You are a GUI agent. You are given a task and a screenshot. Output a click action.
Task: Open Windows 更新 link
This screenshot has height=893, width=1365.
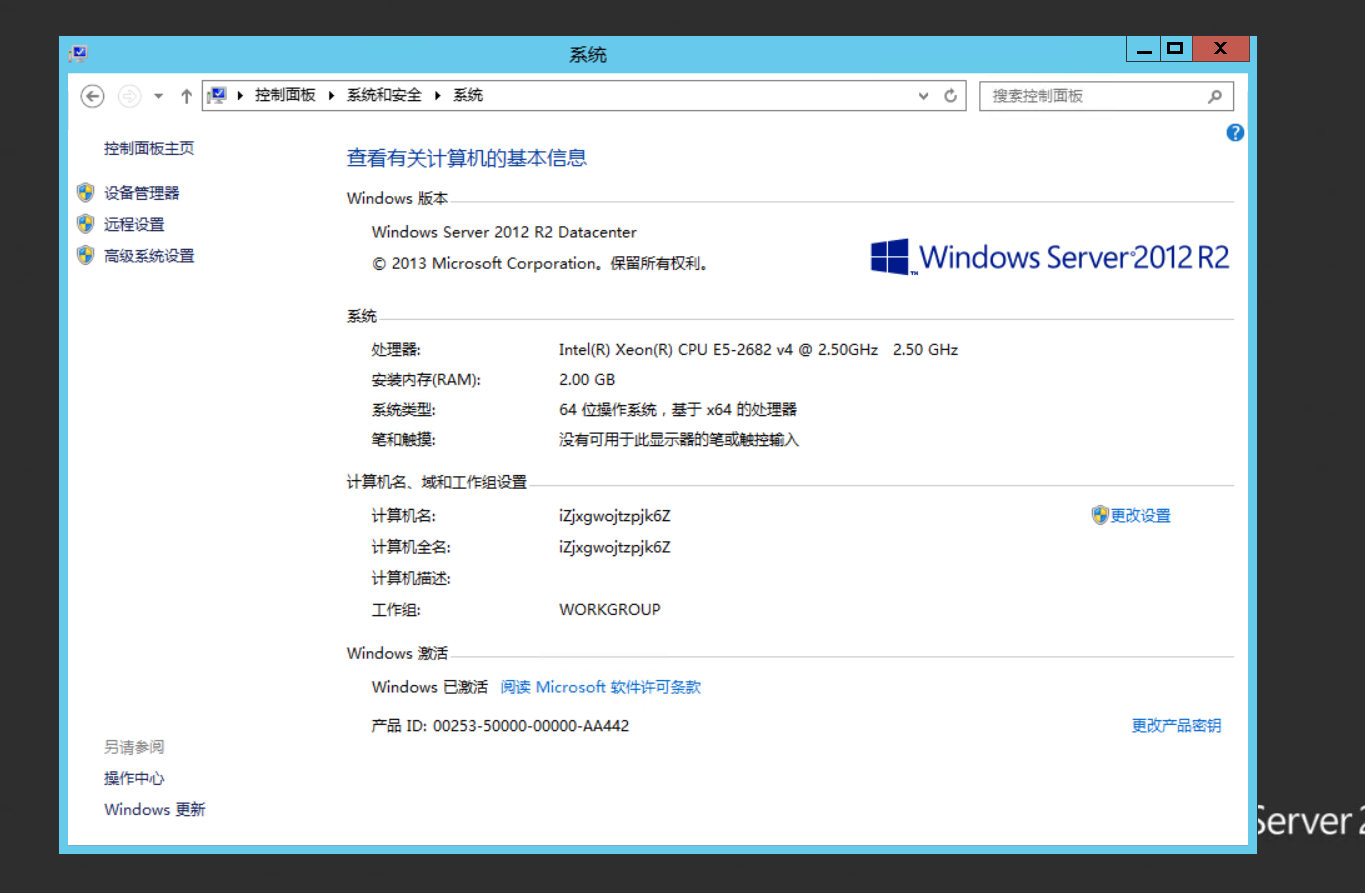tap(155, 810)
